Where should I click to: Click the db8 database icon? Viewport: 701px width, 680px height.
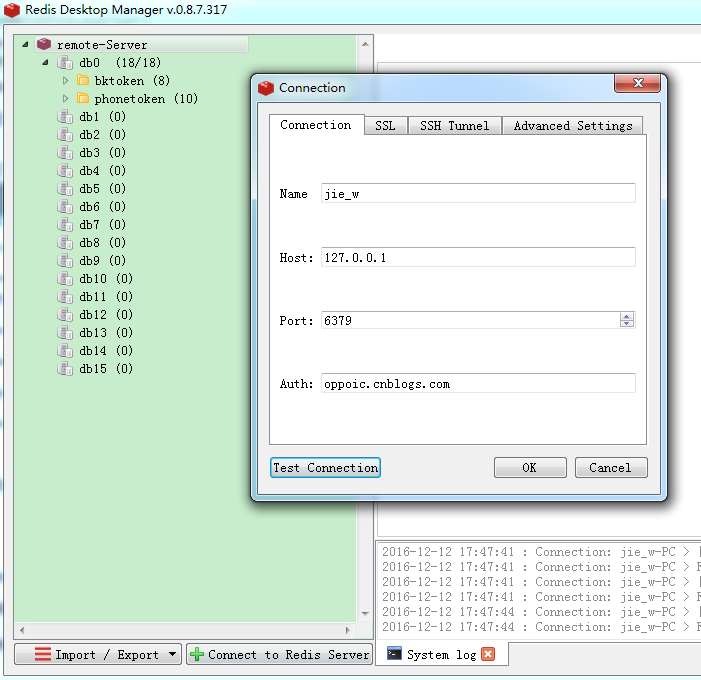(x=65, y=243)
